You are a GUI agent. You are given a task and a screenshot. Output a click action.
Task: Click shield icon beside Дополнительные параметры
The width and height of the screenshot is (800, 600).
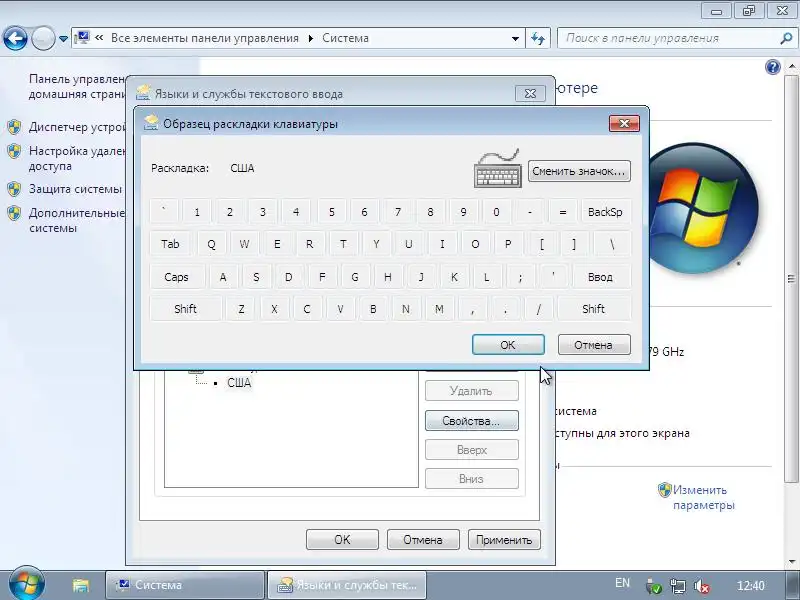14,213
